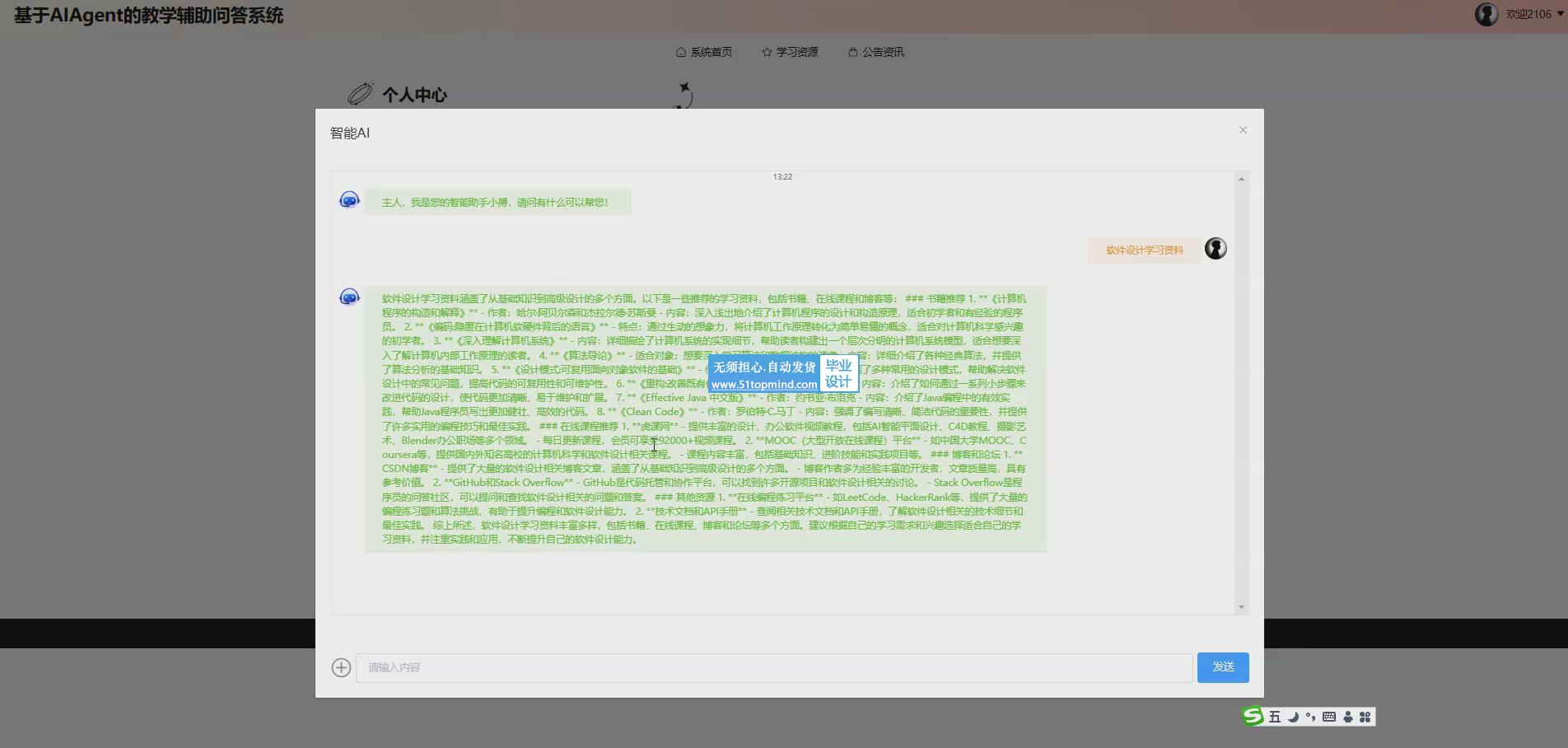Click the plus attachment icon beside input
This screenshot has height=748, width=1568.
(341, 667)
